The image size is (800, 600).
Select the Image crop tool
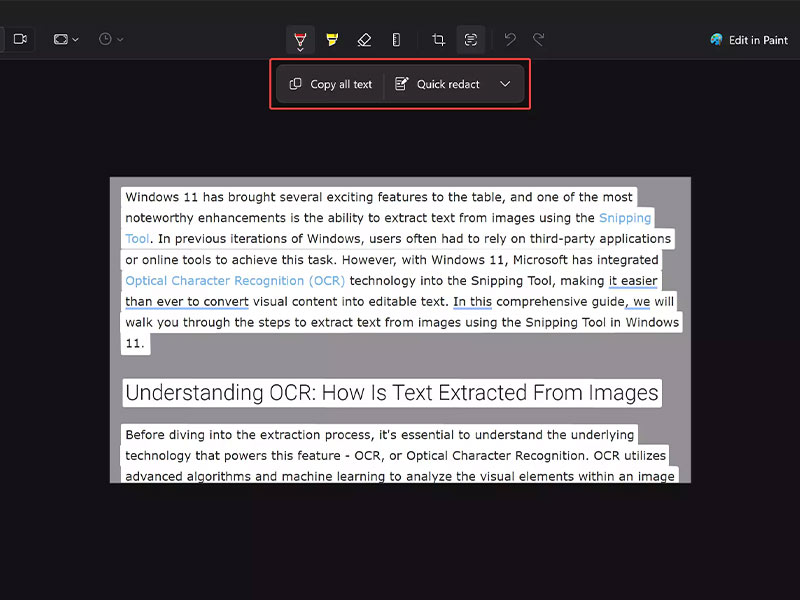pos(438,39)
